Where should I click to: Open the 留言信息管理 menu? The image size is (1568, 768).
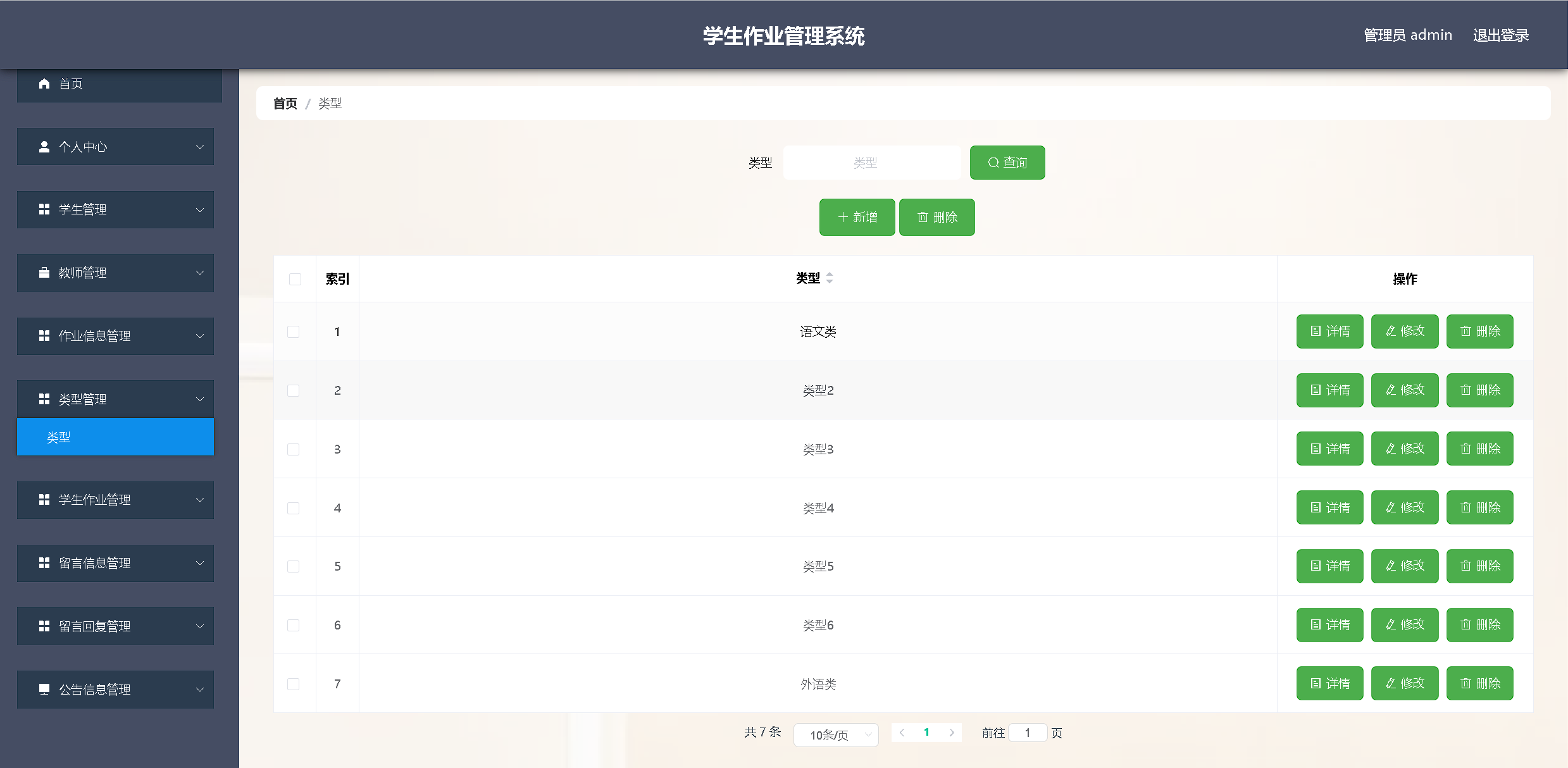coord(115,563)
